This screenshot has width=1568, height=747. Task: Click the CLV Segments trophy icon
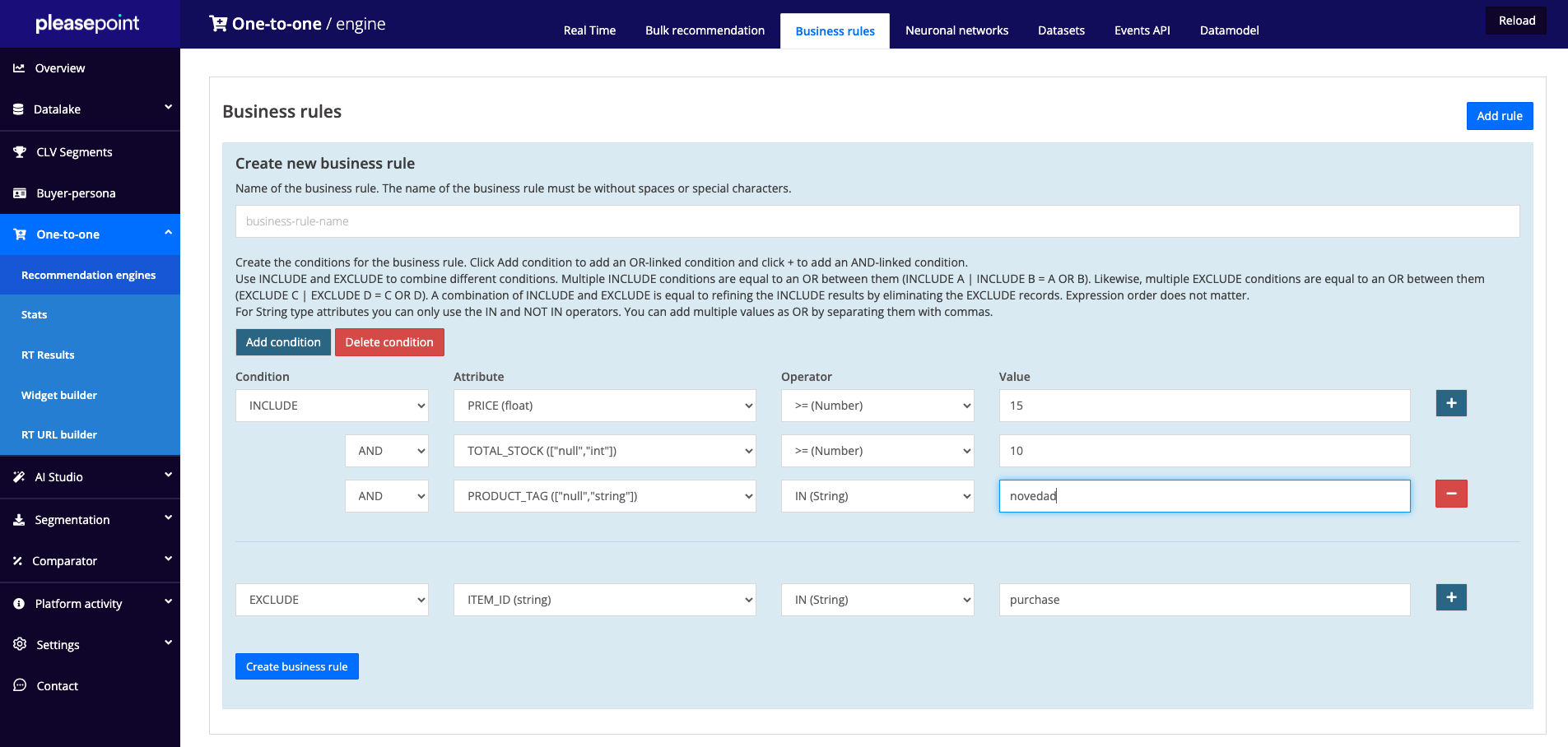[20, 152]
